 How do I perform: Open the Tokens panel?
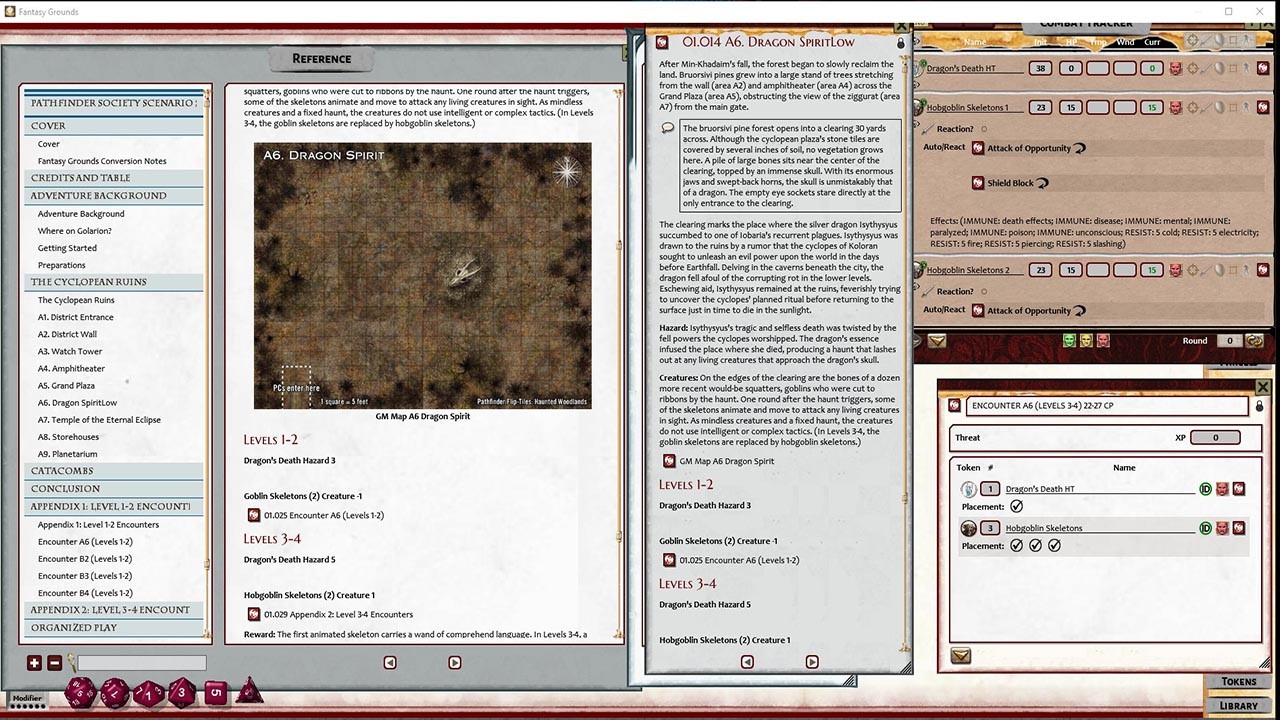click(x=1239, y=681)
